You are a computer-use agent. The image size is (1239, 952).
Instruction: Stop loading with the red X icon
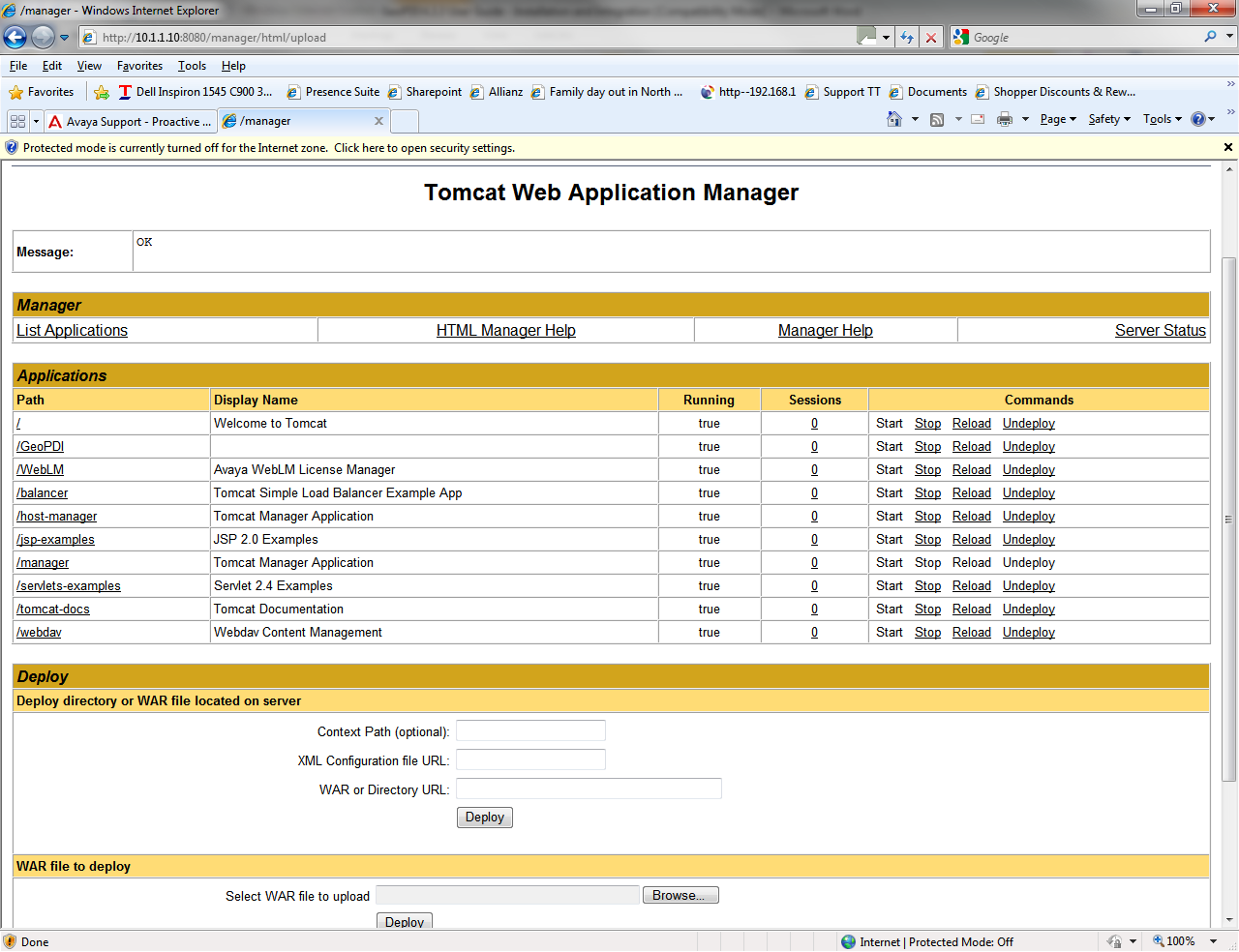[931, 38]
